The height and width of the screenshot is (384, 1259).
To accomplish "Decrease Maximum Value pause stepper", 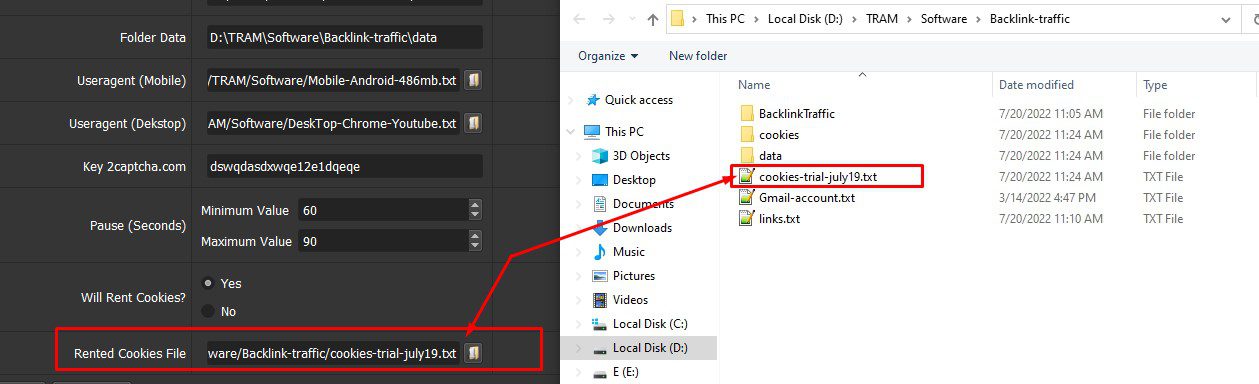I will 474,247.
